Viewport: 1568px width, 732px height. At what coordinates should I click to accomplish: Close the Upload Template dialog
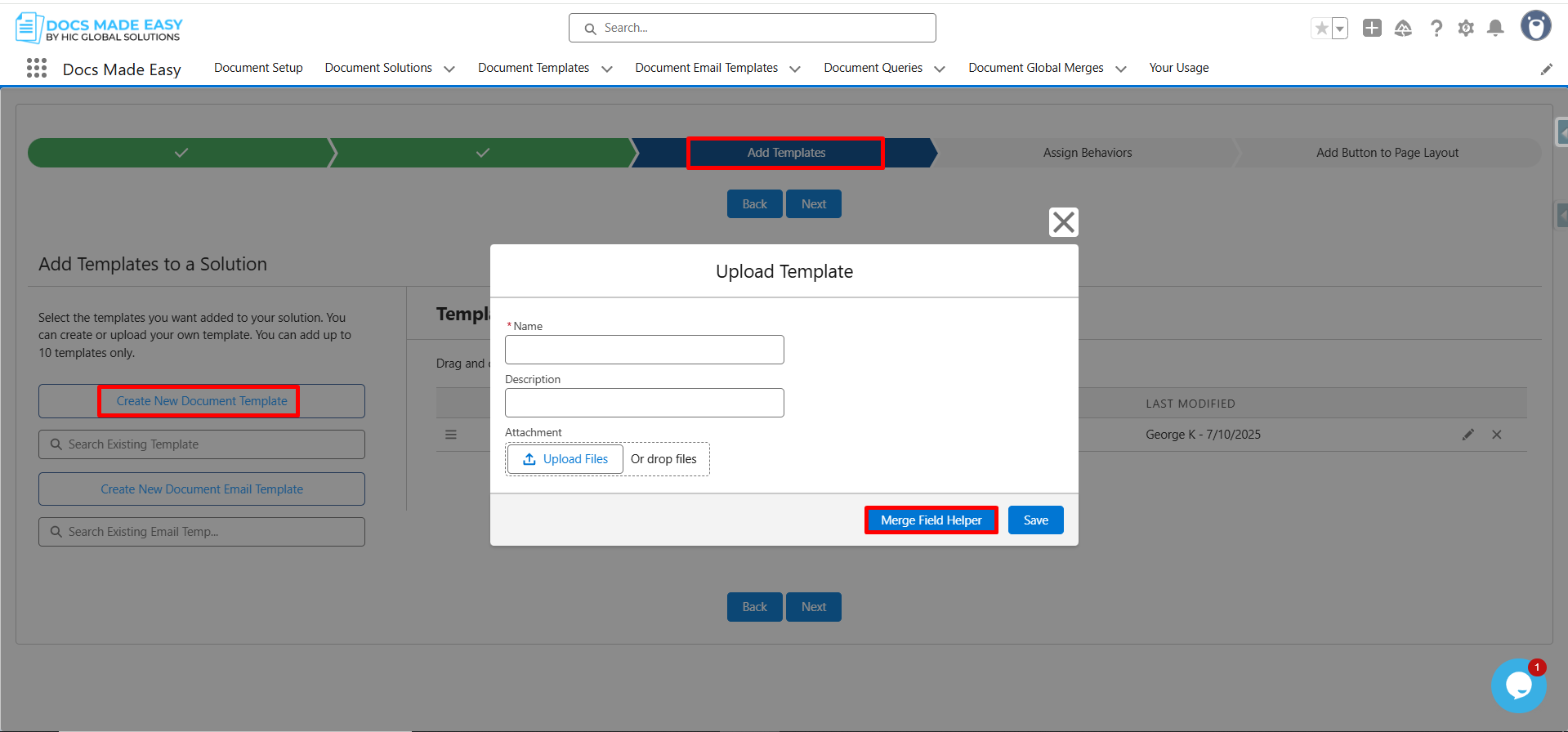pyautogui.click(x=1063, y=222)
